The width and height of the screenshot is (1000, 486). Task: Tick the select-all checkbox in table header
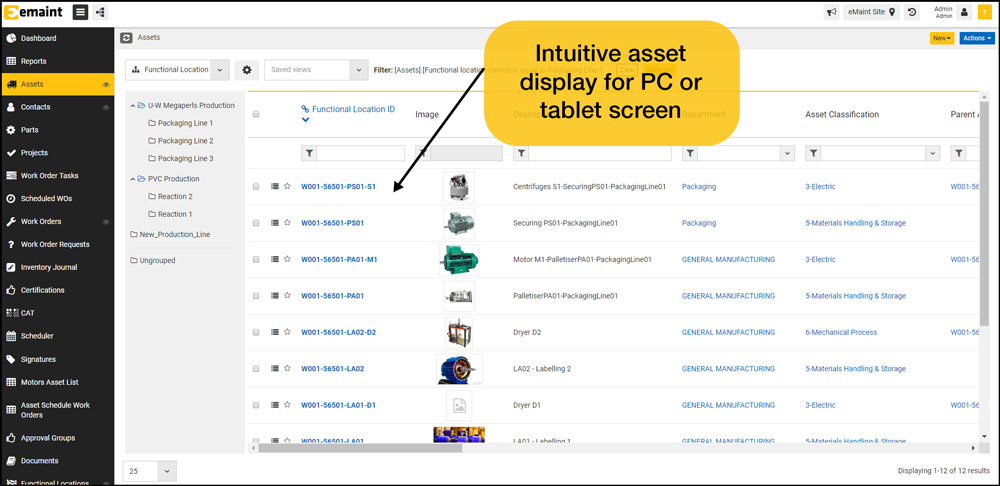(x=256, y=115)
